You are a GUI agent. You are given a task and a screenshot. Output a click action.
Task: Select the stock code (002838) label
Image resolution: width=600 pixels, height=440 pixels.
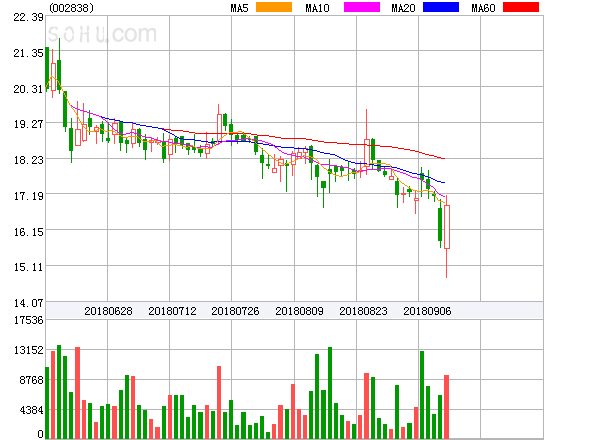tap(72, 8)
